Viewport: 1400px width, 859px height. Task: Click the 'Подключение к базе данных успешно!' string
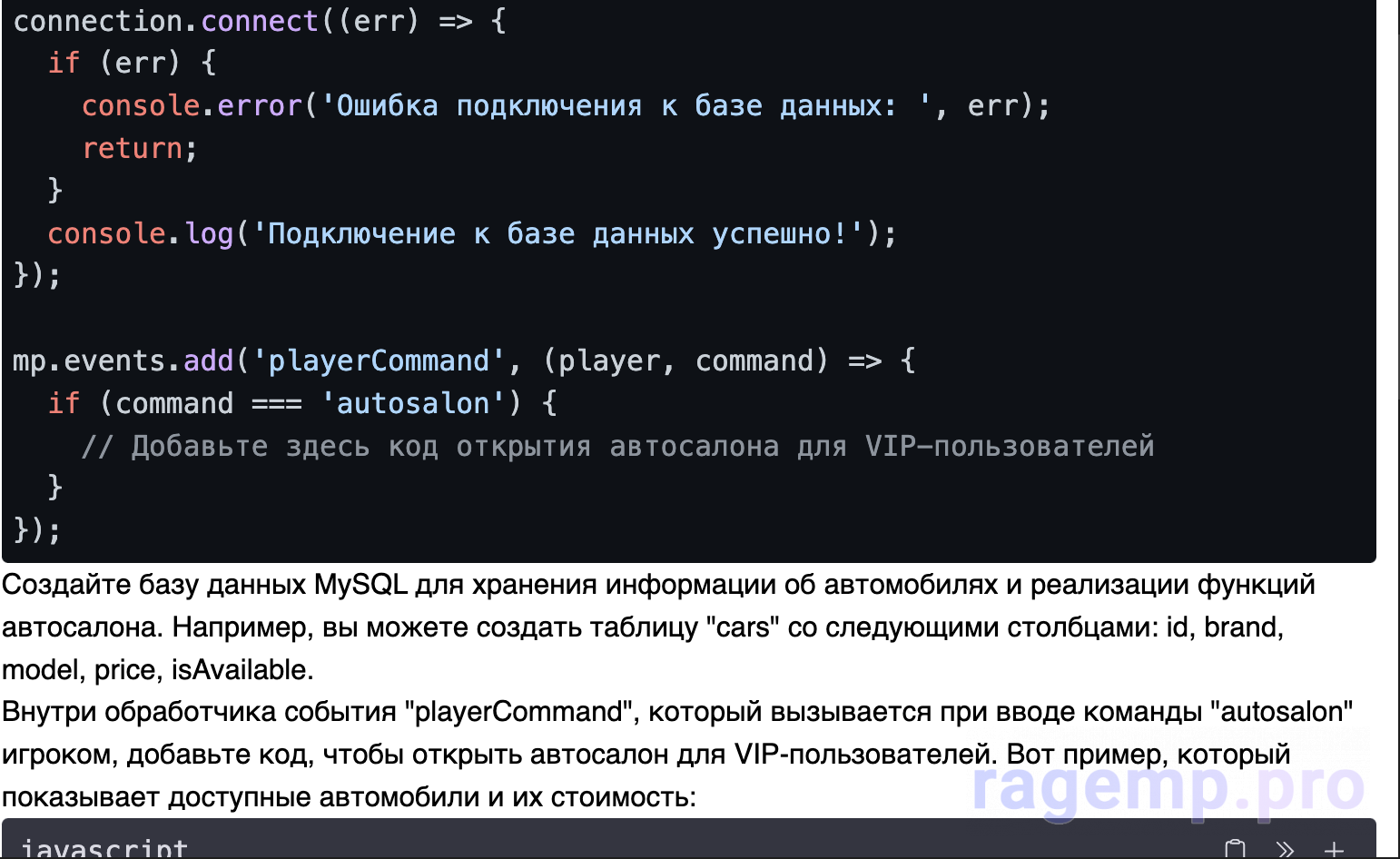[x=557, y=233]
